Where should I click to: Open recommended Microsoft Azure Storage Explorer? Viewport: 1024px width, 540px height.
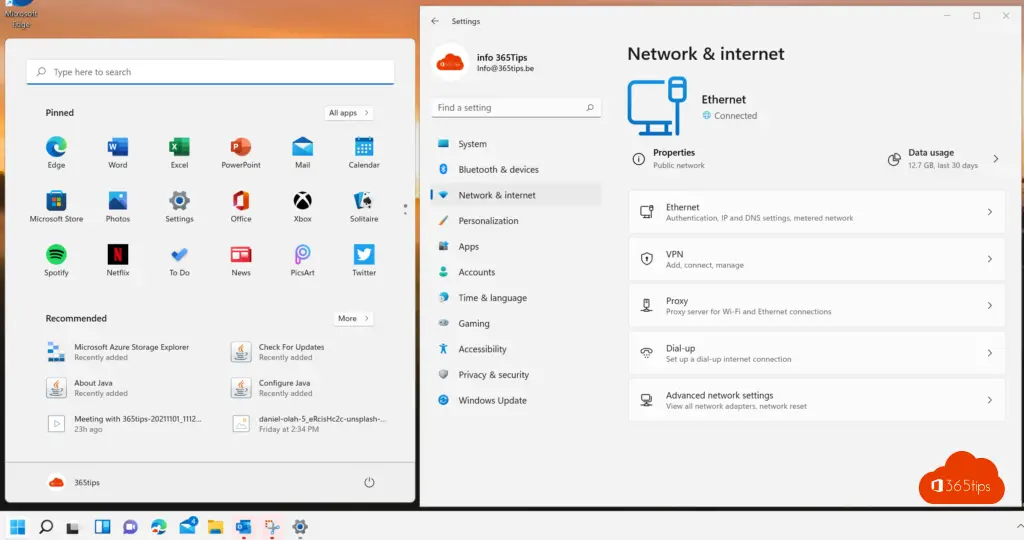(119, 352)
